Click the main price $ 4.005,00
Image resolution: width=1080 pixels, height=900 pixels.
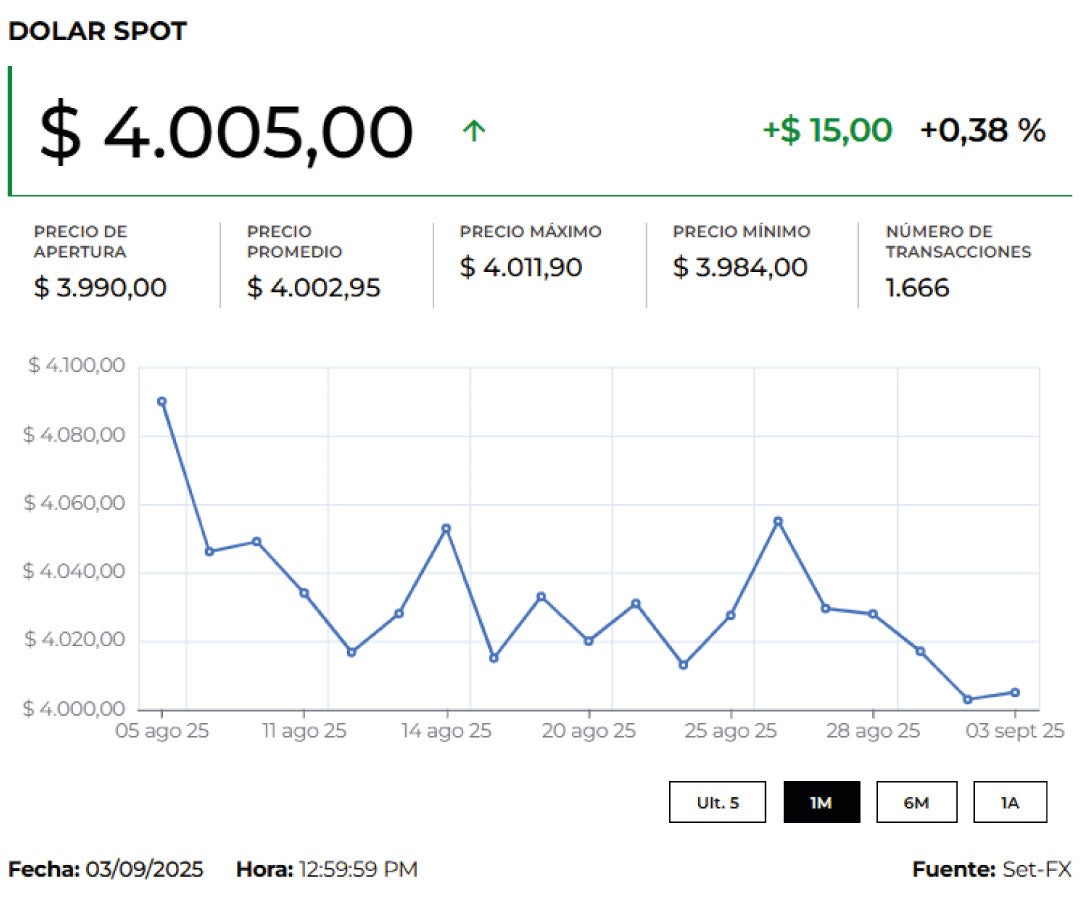226,132
